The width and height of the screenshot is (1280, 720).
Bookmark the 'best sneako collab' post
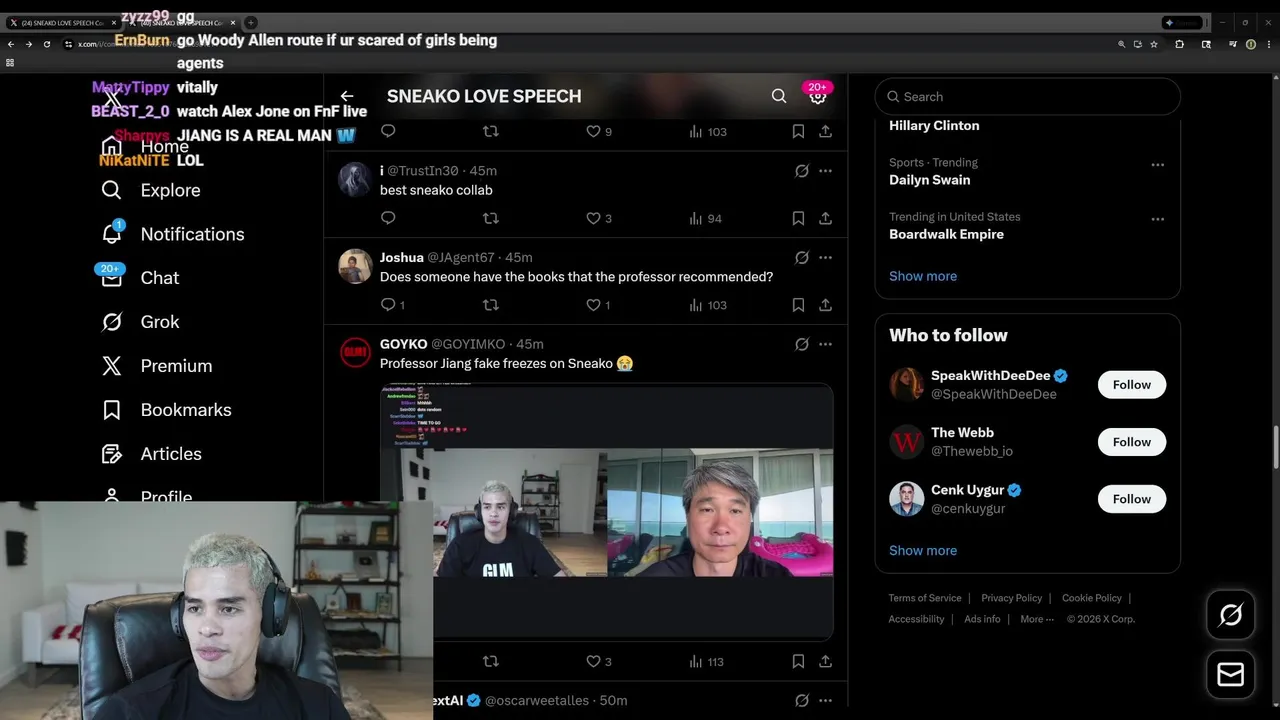tap(798, 218)
